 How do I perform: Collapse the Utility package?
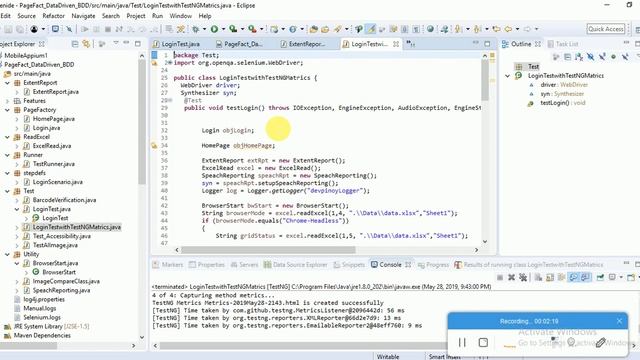(x=7, y=254)
